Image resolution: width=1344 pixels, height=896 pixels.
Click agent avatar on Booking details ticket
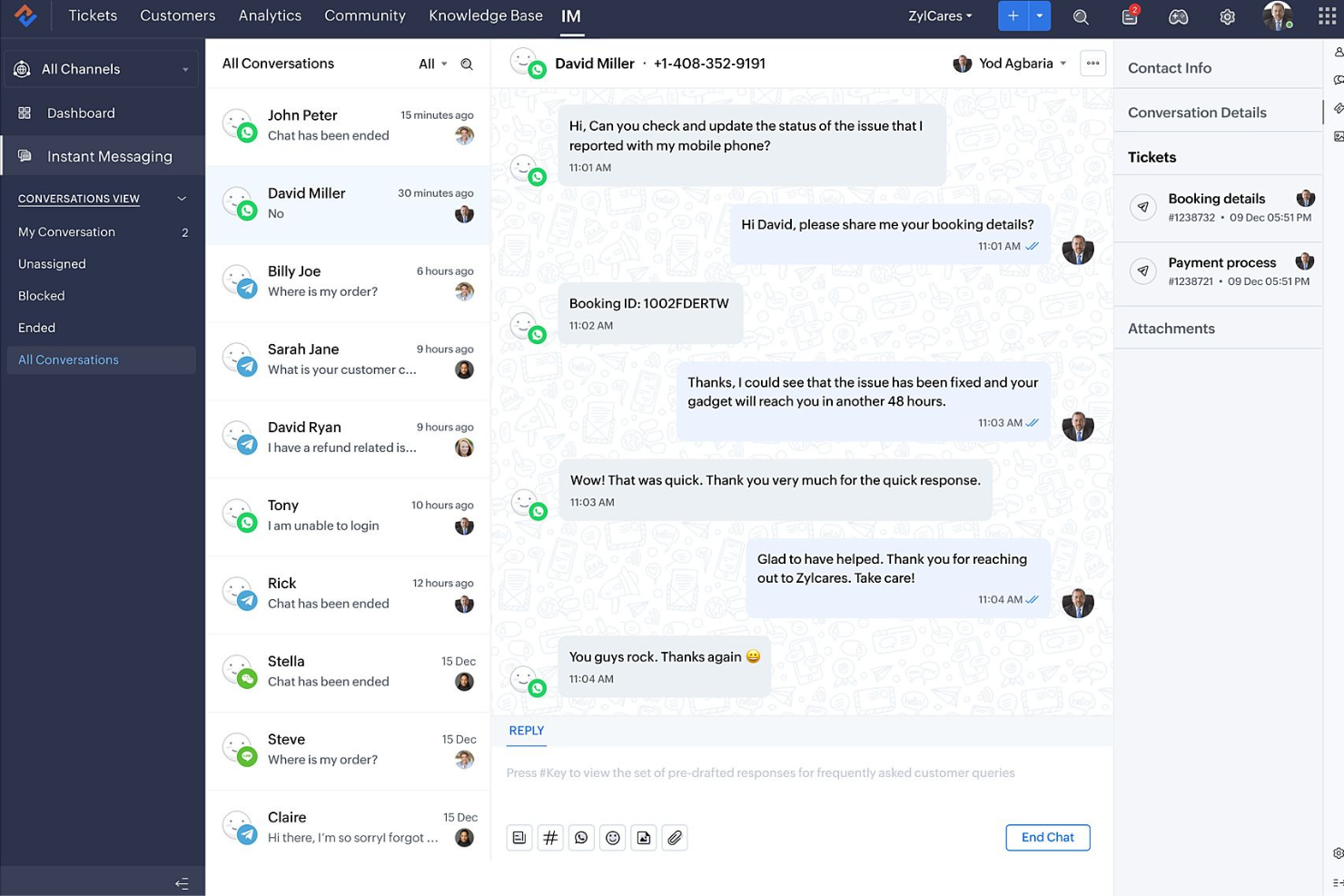1305,198
